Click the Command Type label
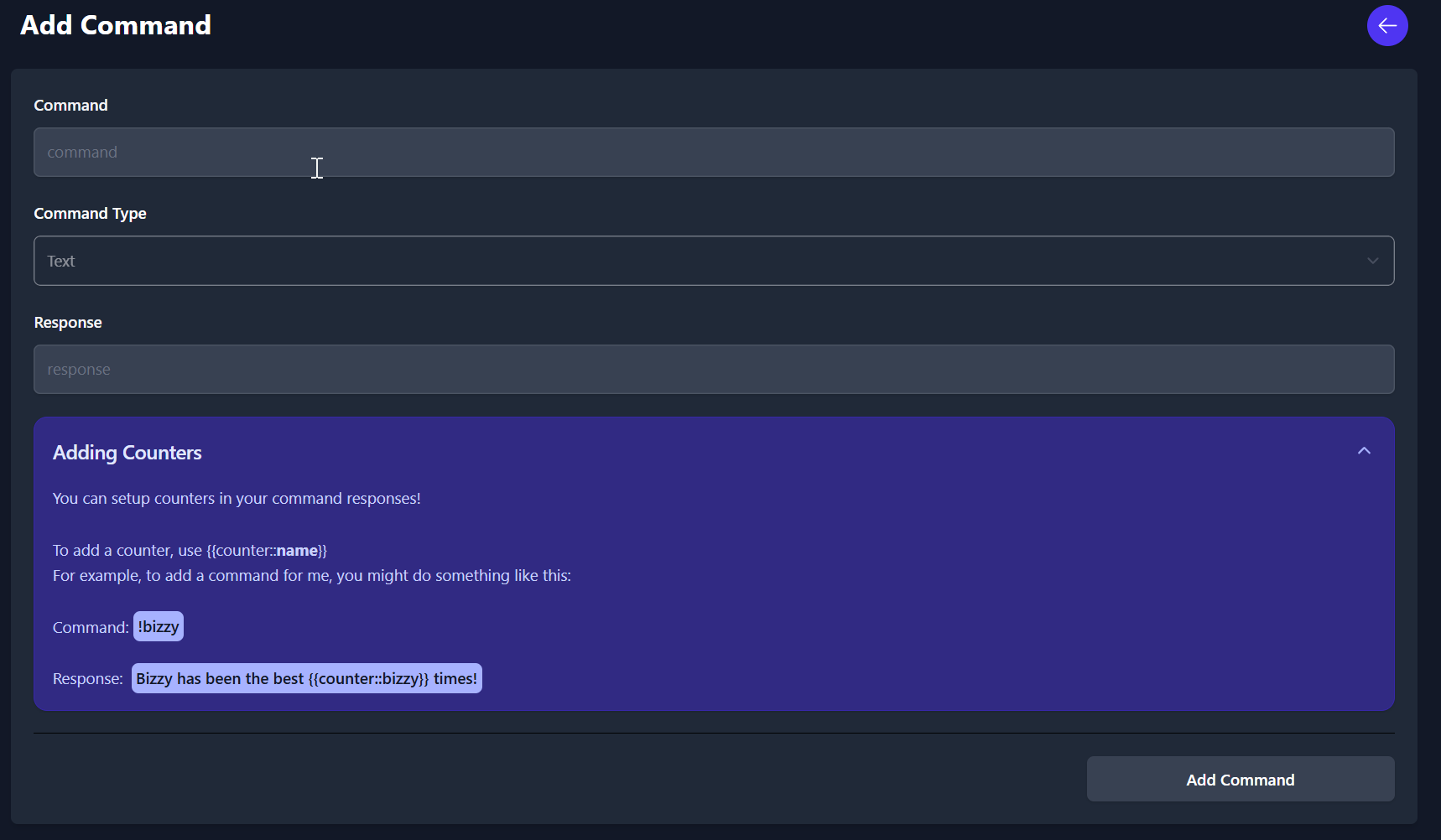The width and height of the screenshot is (1441, 840). (x=90, y=213)
